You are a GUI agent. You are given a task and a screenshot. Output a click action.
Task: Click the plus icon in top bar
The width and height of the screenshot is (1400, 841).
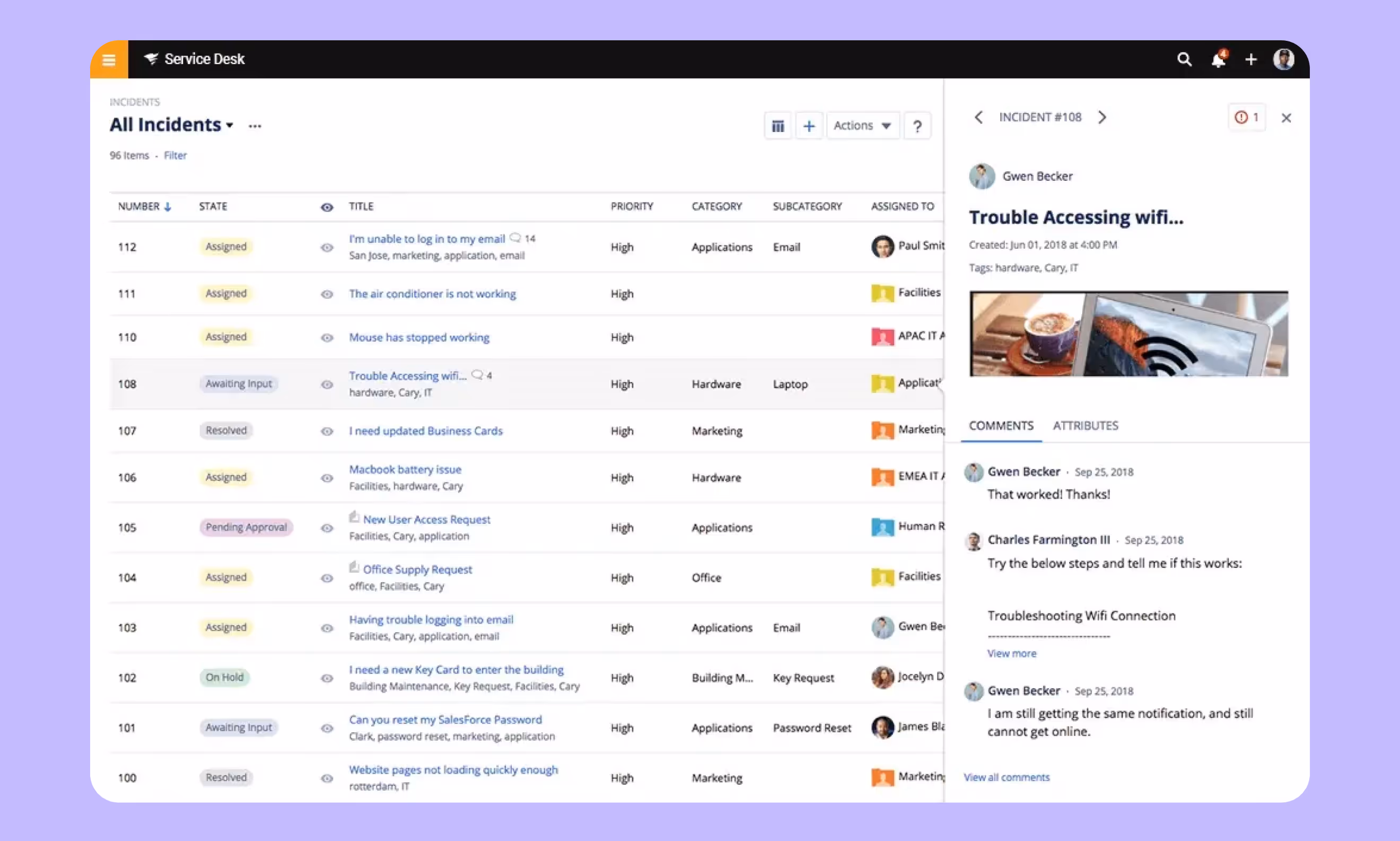(1251, 59)
